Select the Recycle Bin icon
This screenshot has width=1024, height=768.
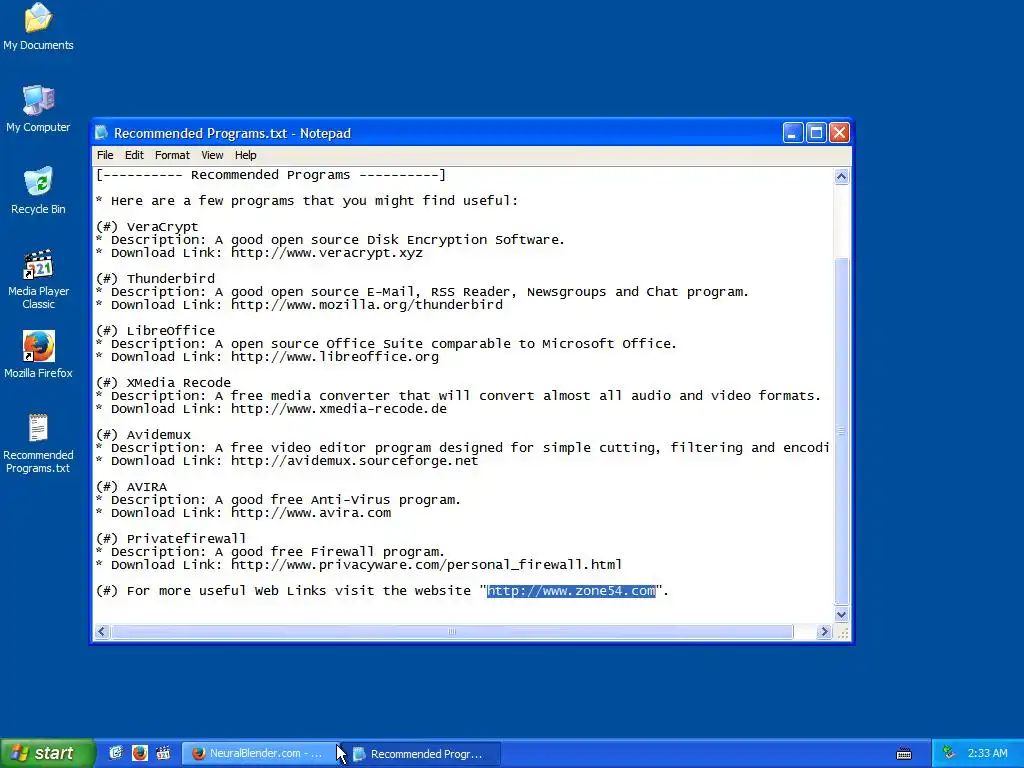pos(38,191)
